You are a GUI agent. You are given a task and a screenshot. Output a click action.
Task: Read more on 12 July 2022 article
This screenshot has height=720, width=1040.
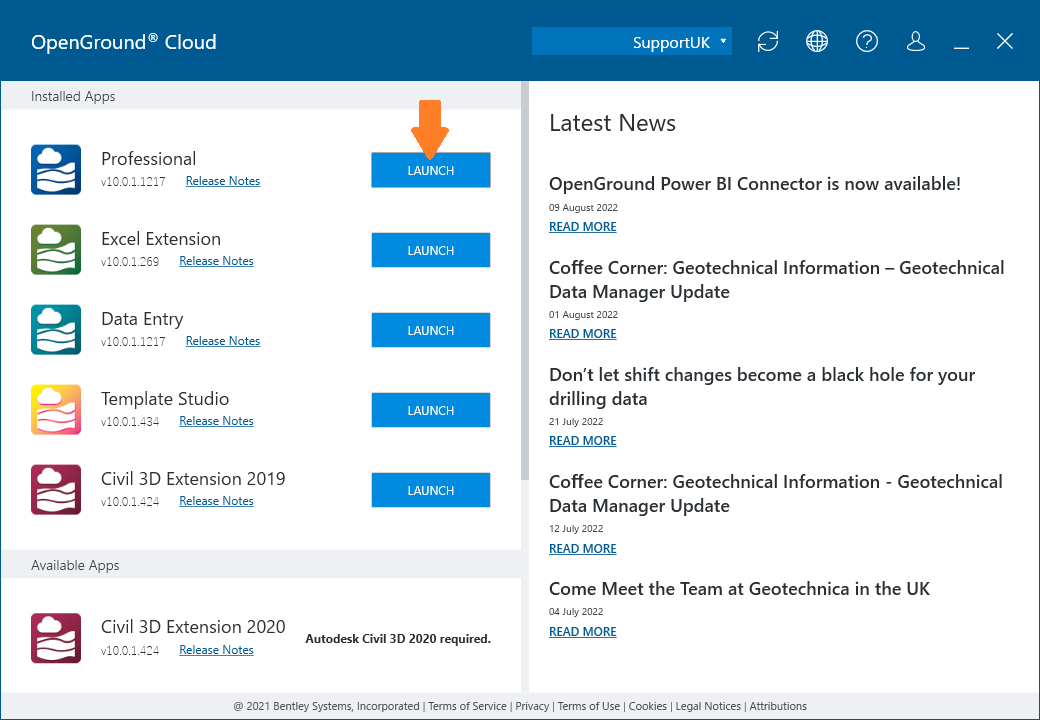582,548
